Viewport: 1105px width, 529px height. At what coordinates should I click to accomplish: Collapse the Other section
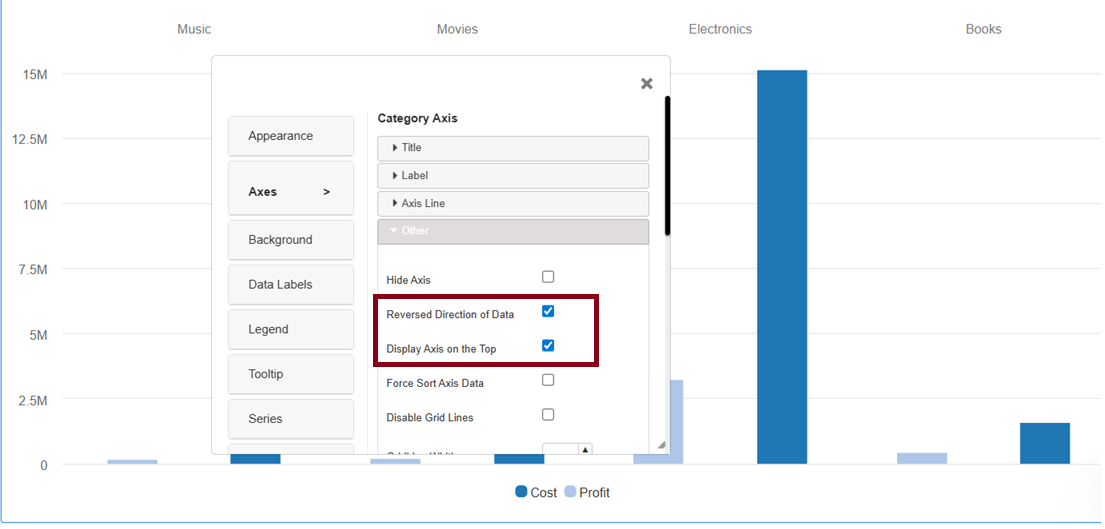[512, 231]
